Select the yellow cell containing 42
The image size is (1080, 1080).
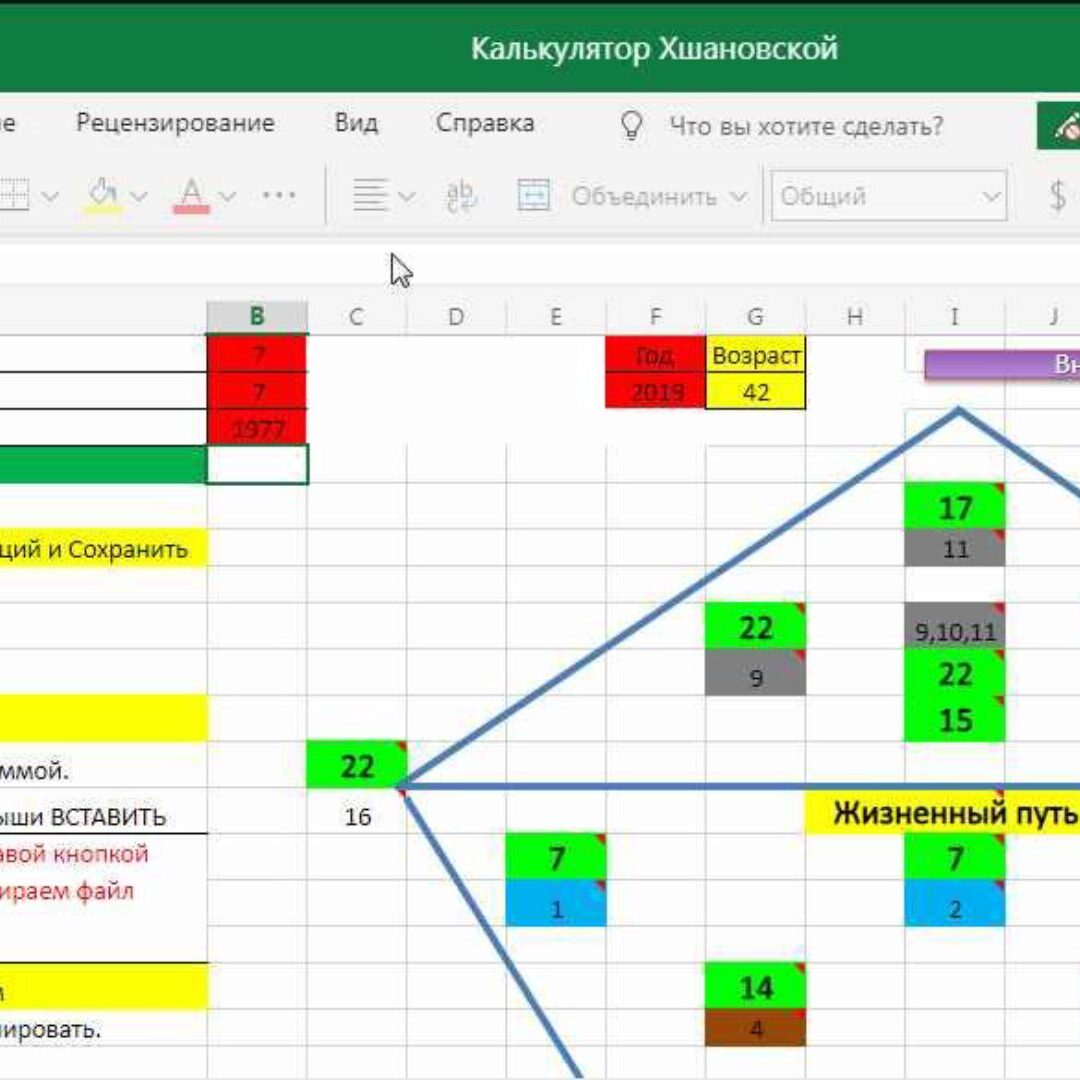(x=755, y=392)
